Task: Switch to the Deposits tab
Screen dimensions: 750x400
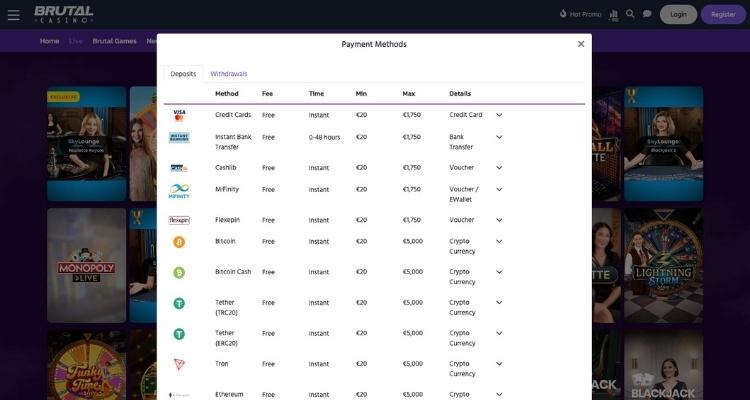Action: point(183,74)
